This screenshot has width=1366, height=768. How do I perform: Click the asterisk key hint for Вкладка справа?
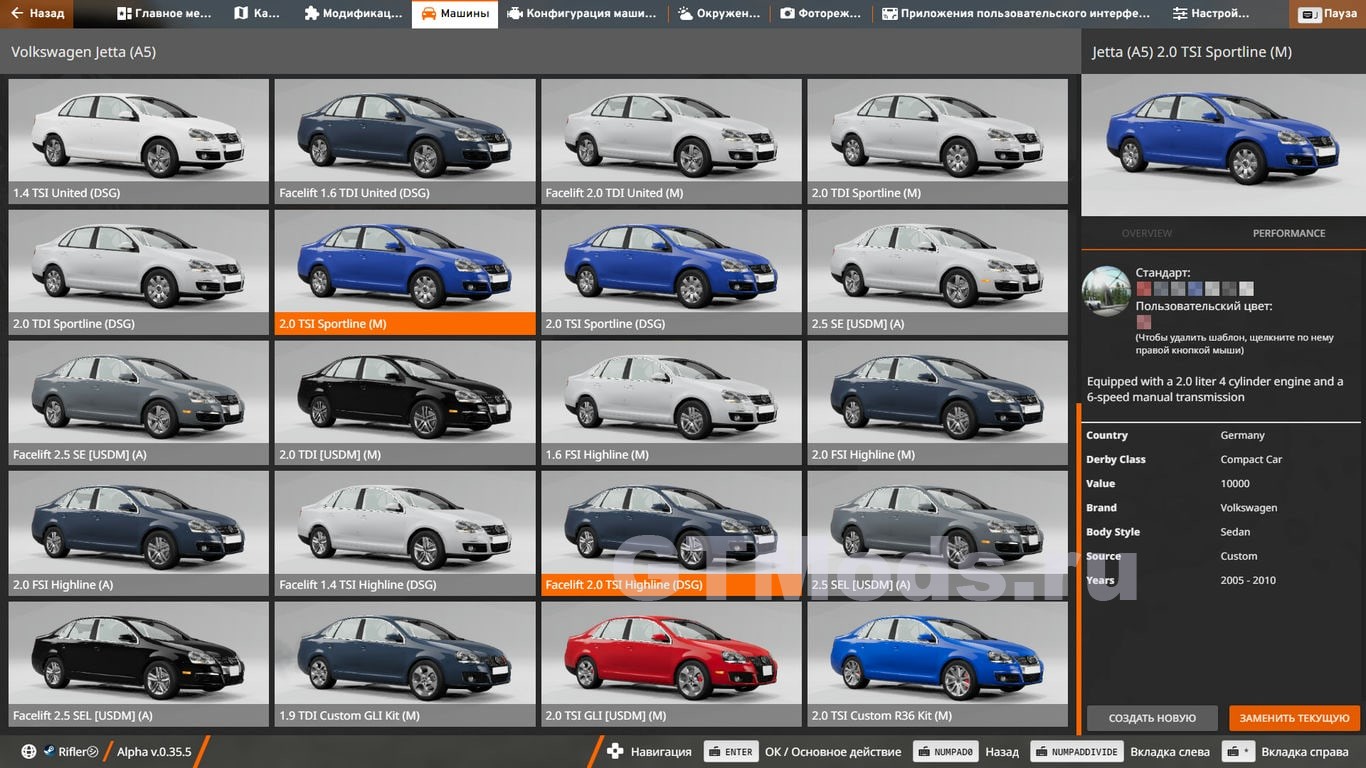1239,752
